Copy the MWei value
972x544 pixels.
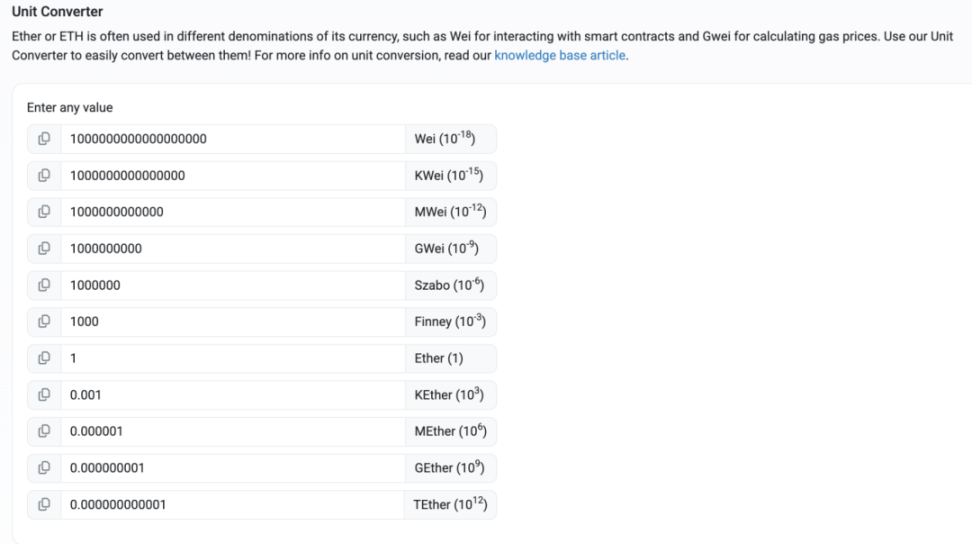click(44, 212)
